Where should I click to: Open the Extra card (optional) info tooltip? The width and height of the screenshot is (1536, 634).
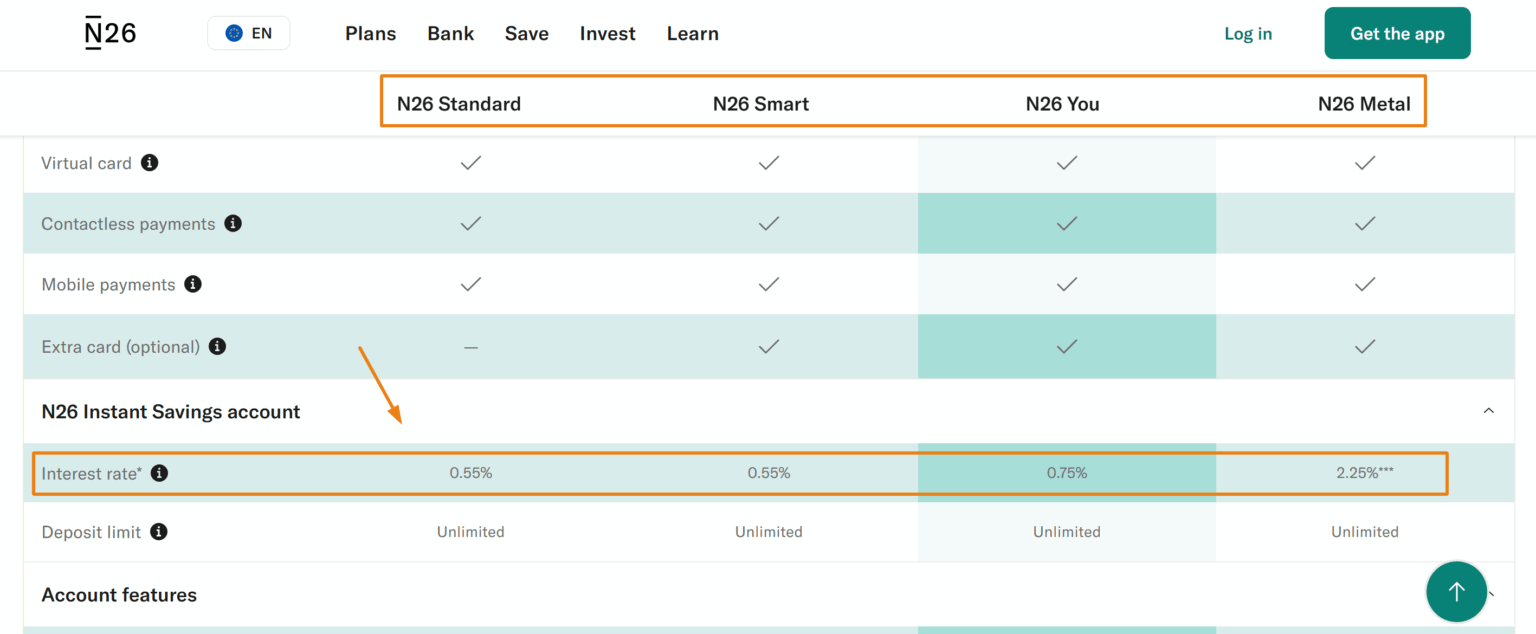(x=217, y=346)
